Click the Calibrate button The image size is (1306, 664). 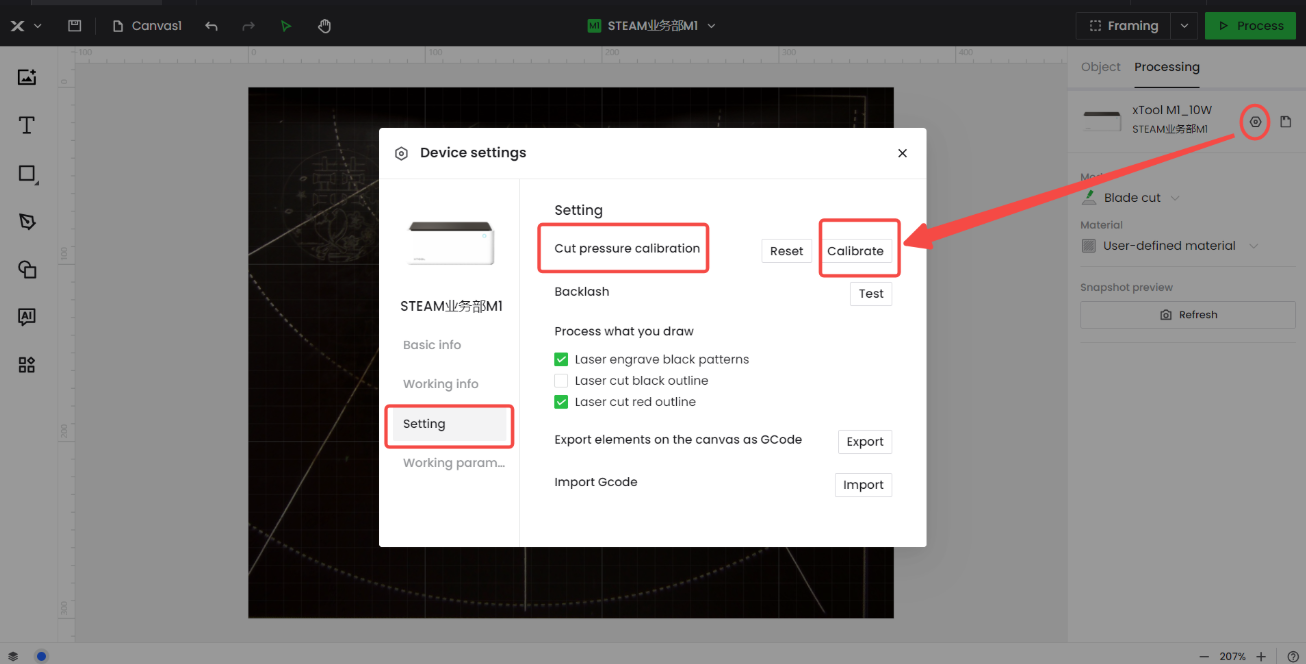[x=855, y=251]
